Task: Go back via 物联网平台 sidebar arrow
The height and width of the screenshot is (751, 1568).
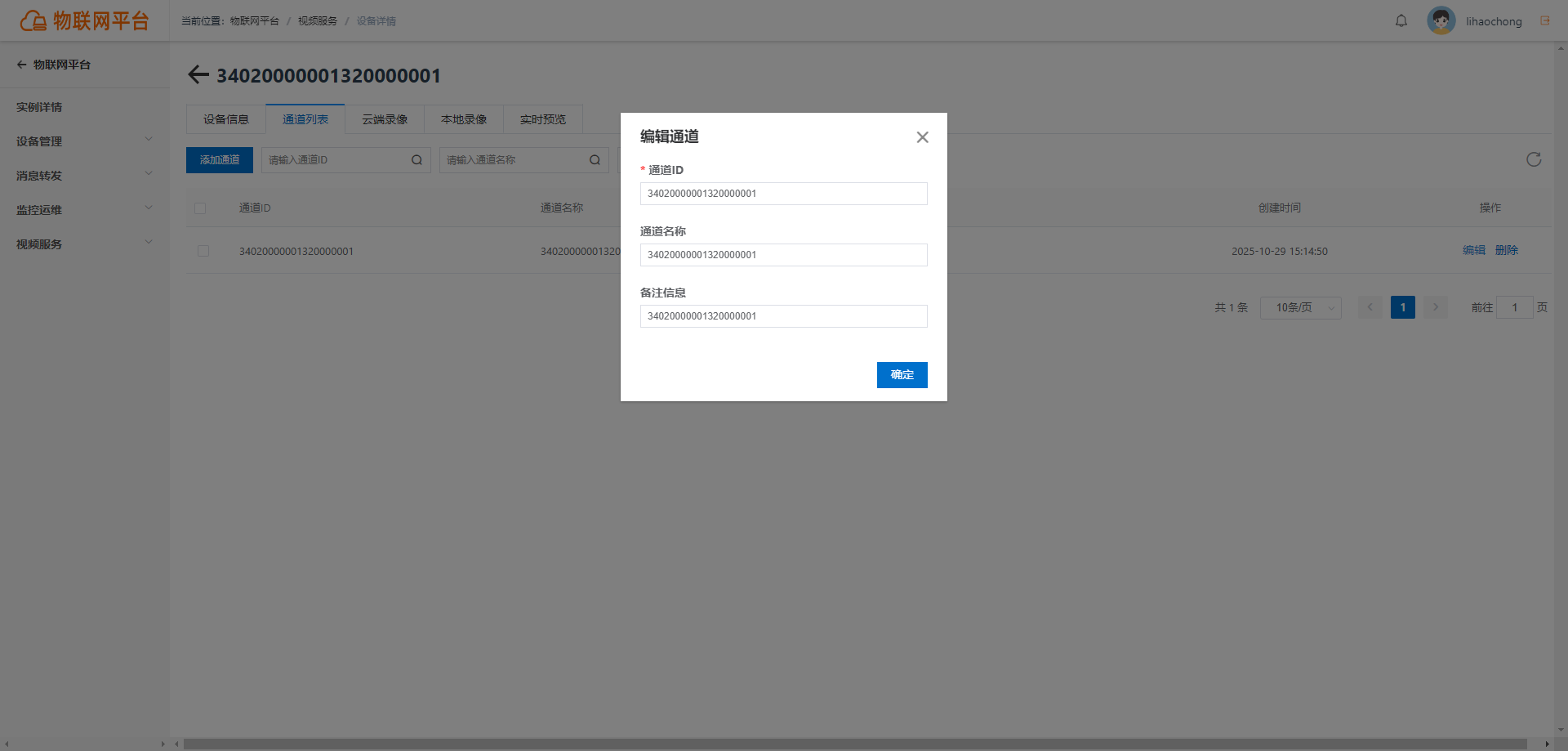Action: tap(21, 65)
